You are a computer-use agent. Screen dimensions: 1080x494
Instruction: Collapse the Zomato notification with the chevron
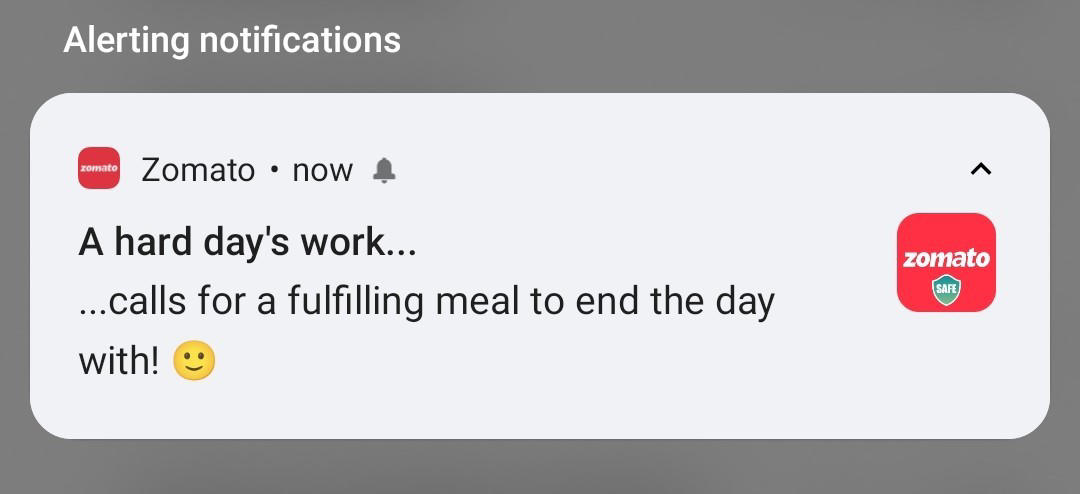coord(980,169)
